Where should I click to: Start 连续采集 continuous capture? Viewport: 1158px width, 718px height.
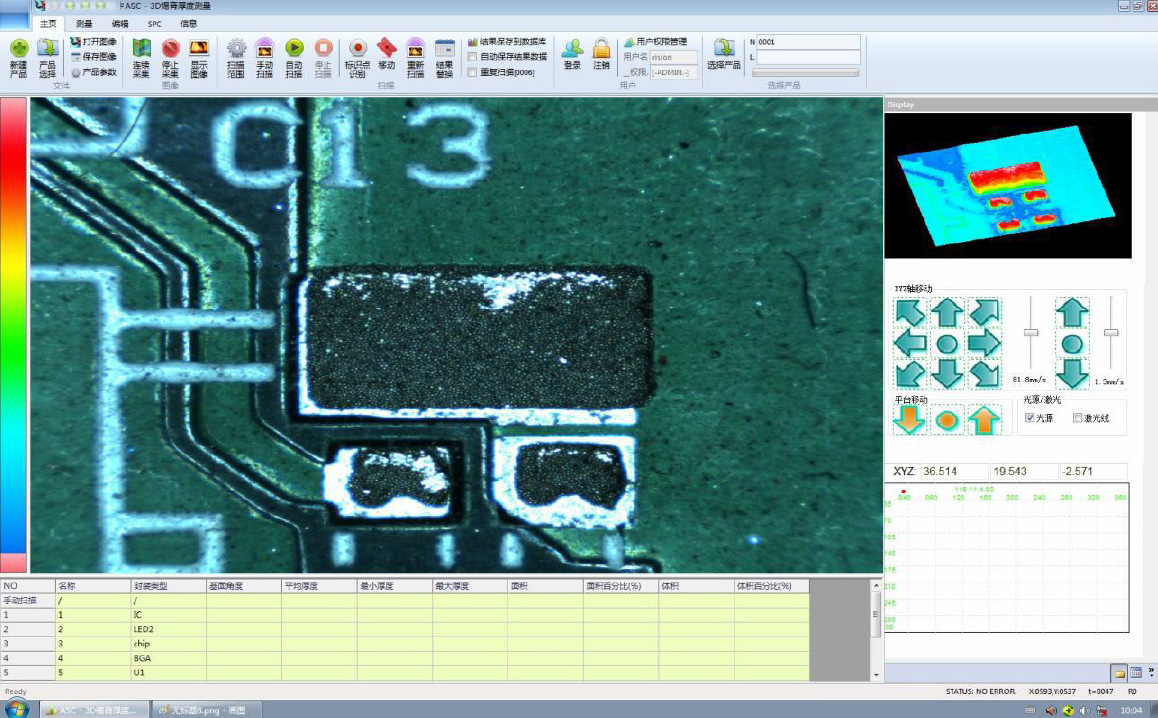141,49
